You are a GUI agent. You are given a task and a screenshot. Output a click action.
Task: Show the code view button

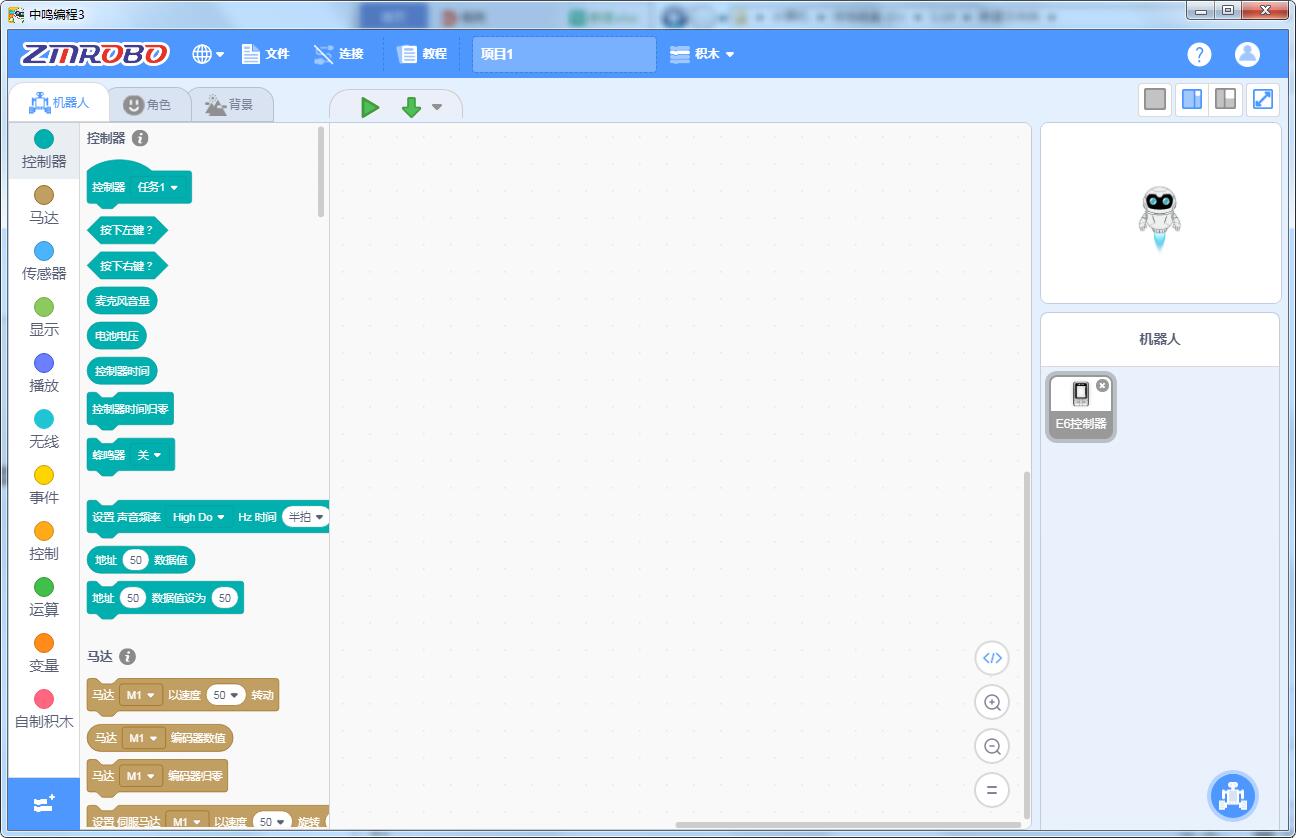tap(992, 658)
